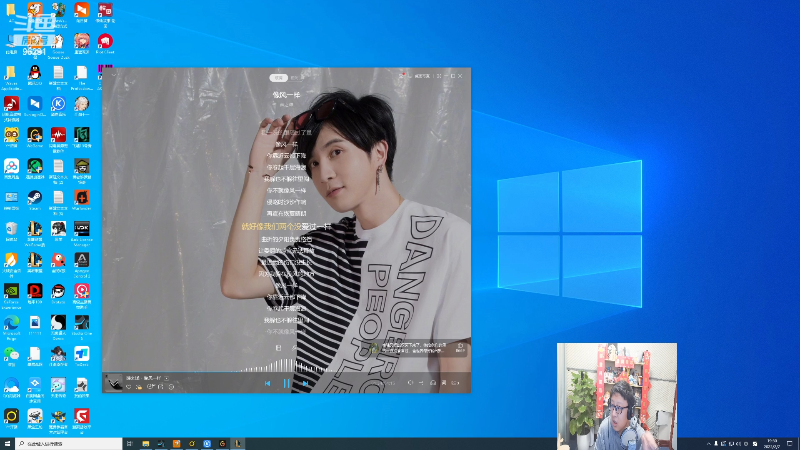Pause the song in the music player
This screenshot has height=450, width=800.
(x=286, y=383)
